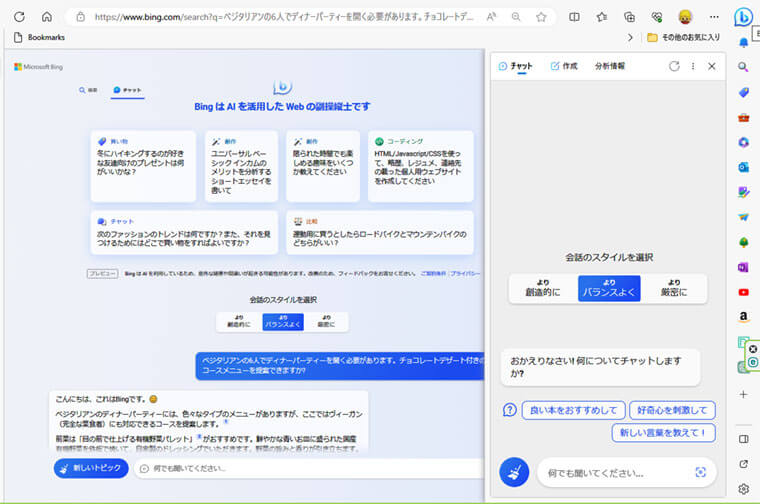Click the main page chat input field
This screenshot has height=504, width=760.
[310, 469]
